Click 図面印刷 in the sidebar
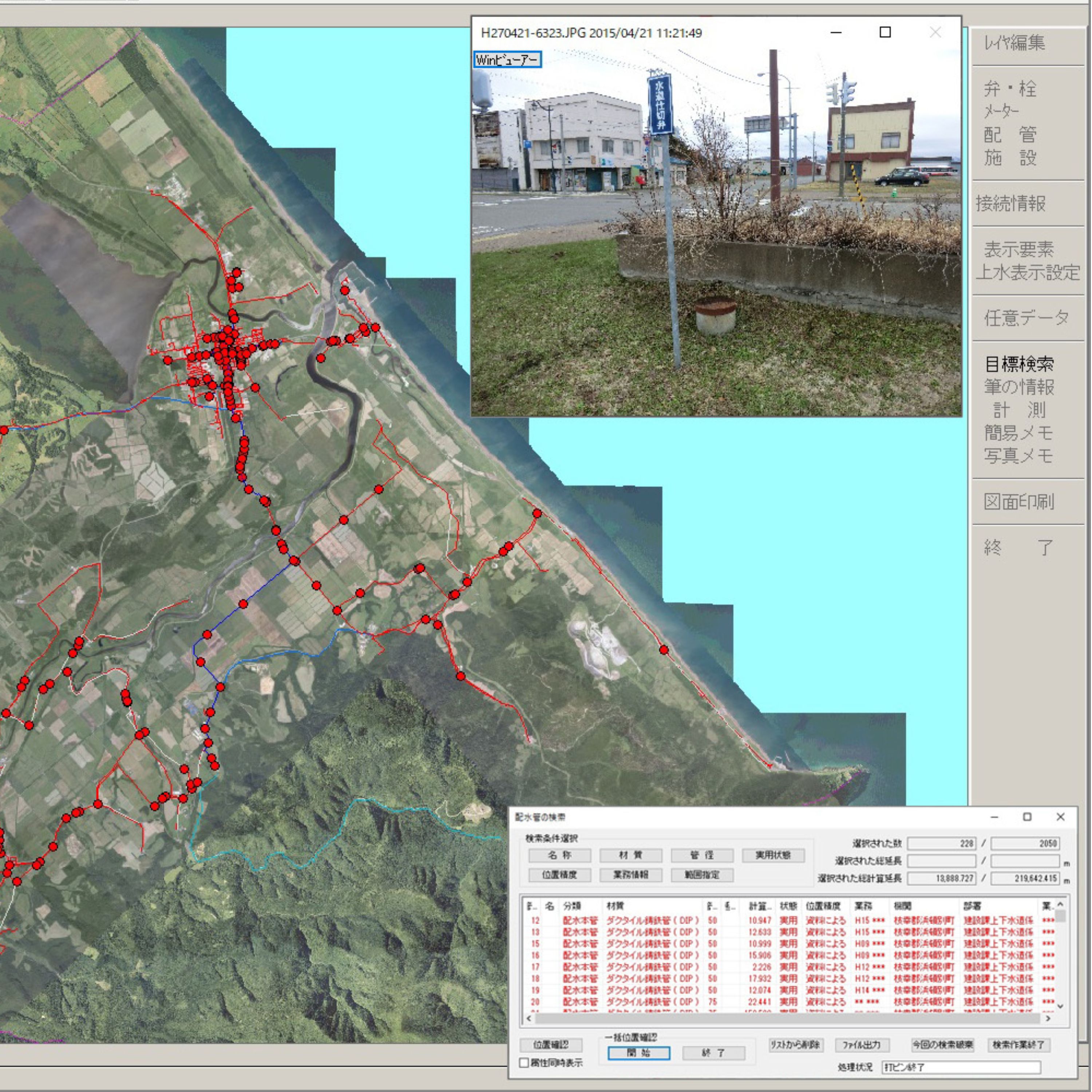The width and height of the screenshot is (1092, 1092). point(1018,501)
